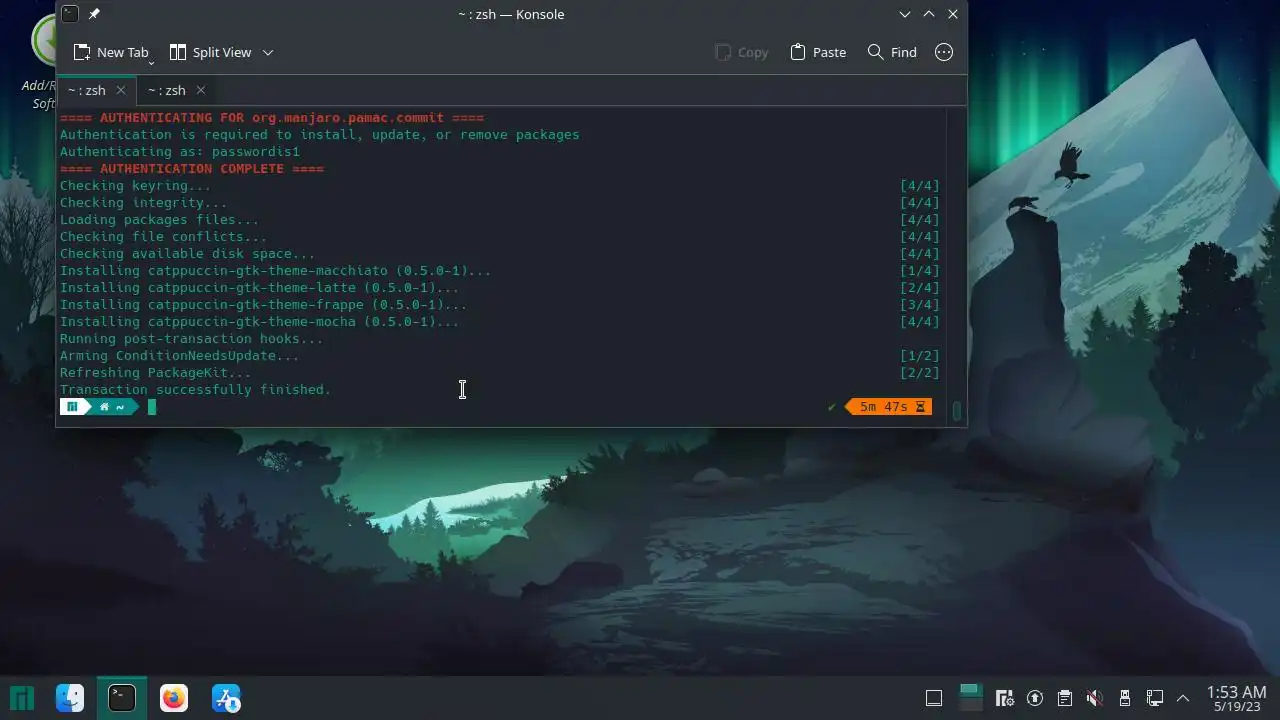1280x720 pixels.
Task: Click the AUTHENTICATING FOR org.manjaro.pamac.commit line
Action: click(x=272, y=118)
